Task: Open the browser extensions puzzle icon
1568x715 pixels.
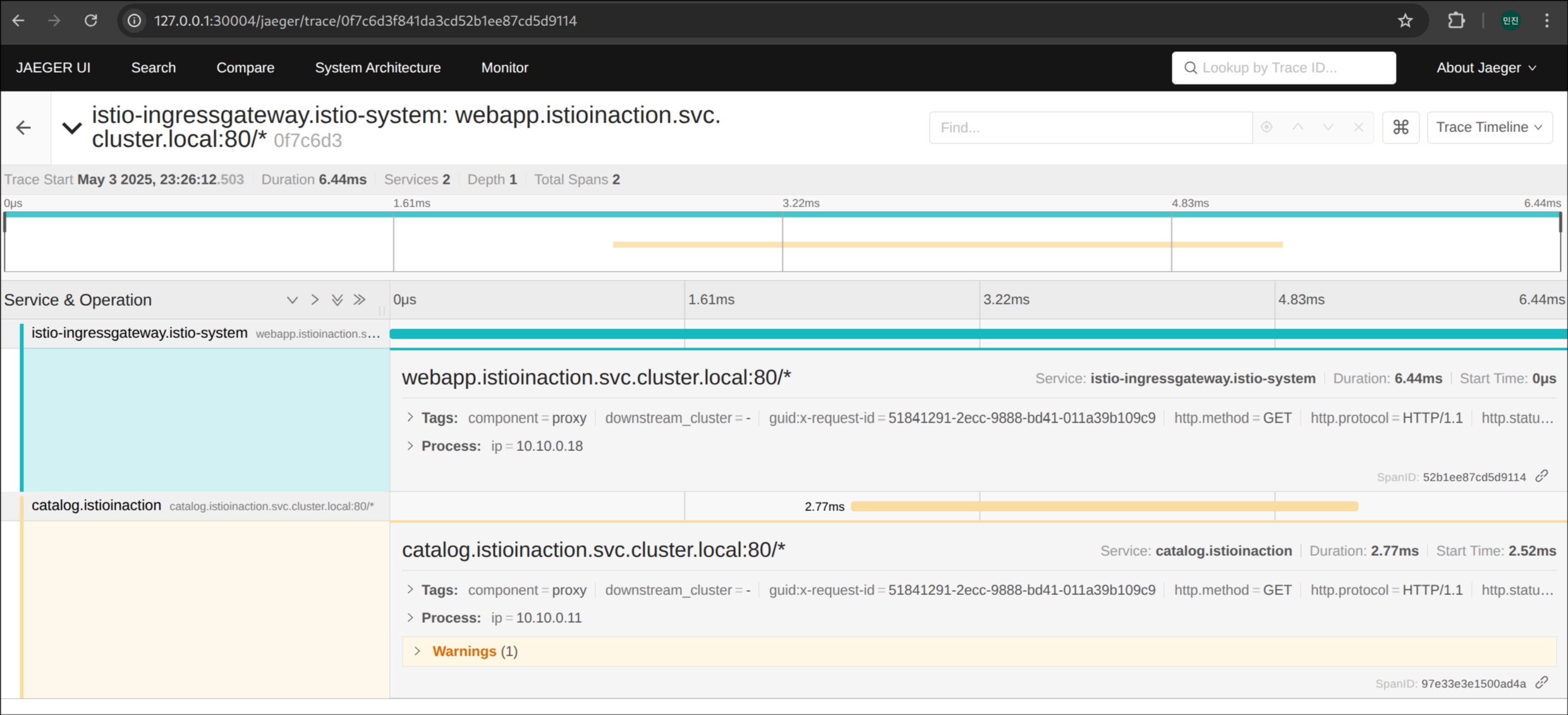Action: click(1456, 21)
